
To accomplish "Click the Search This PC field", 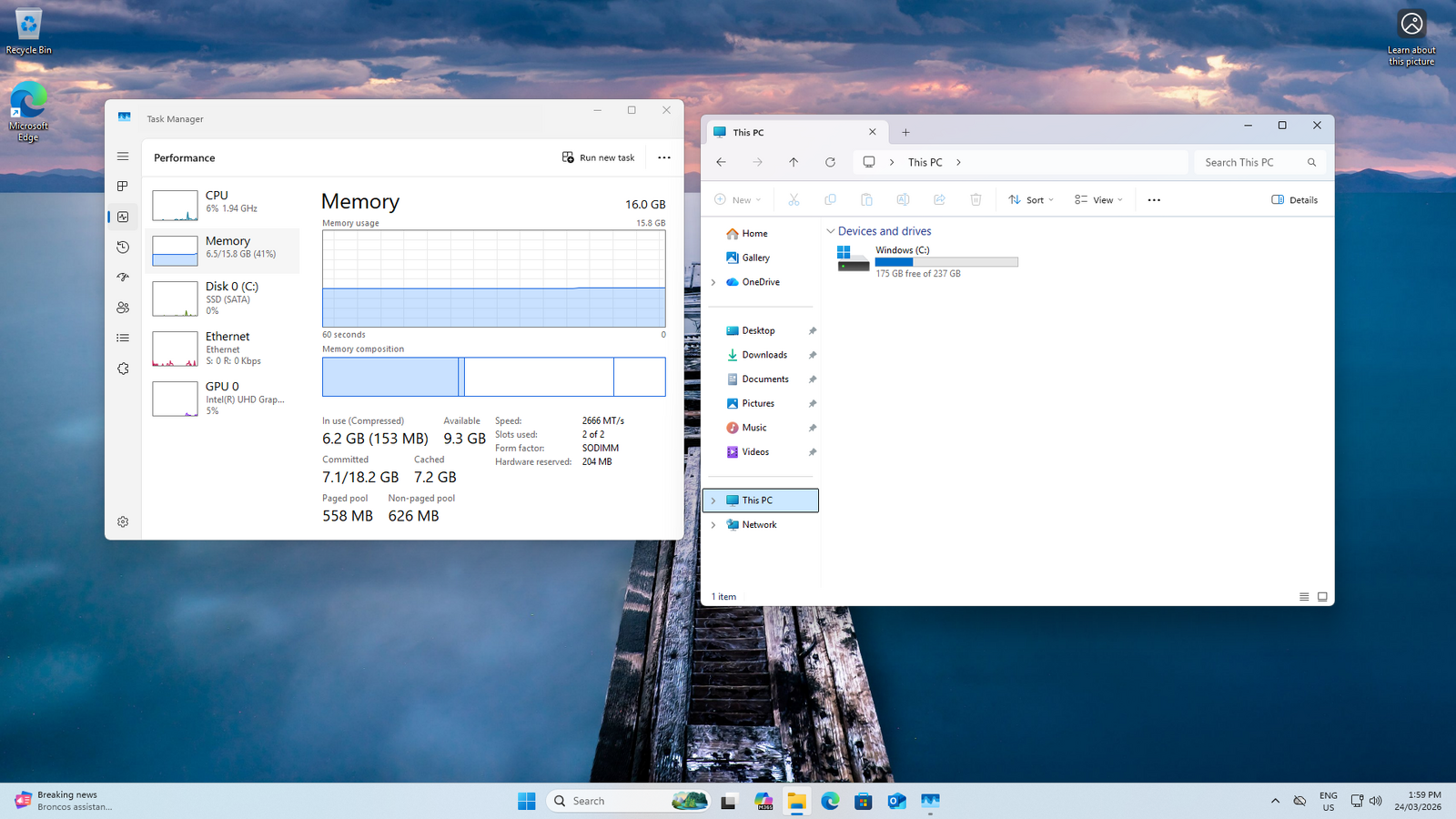I will coord(1251,162).
